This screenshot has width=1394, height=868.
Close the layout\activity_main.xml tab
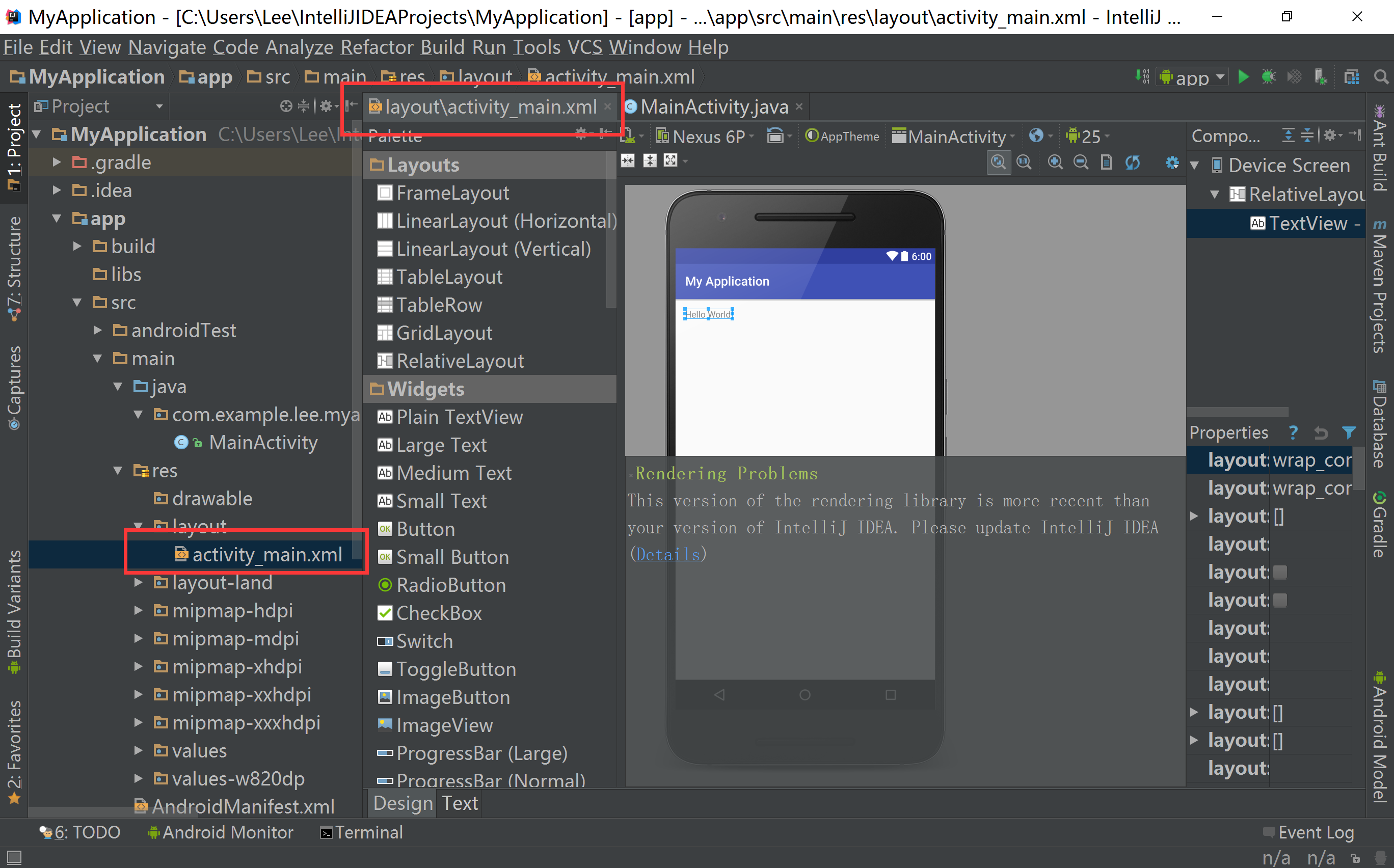pyautogui.click(x=607, y=106)
